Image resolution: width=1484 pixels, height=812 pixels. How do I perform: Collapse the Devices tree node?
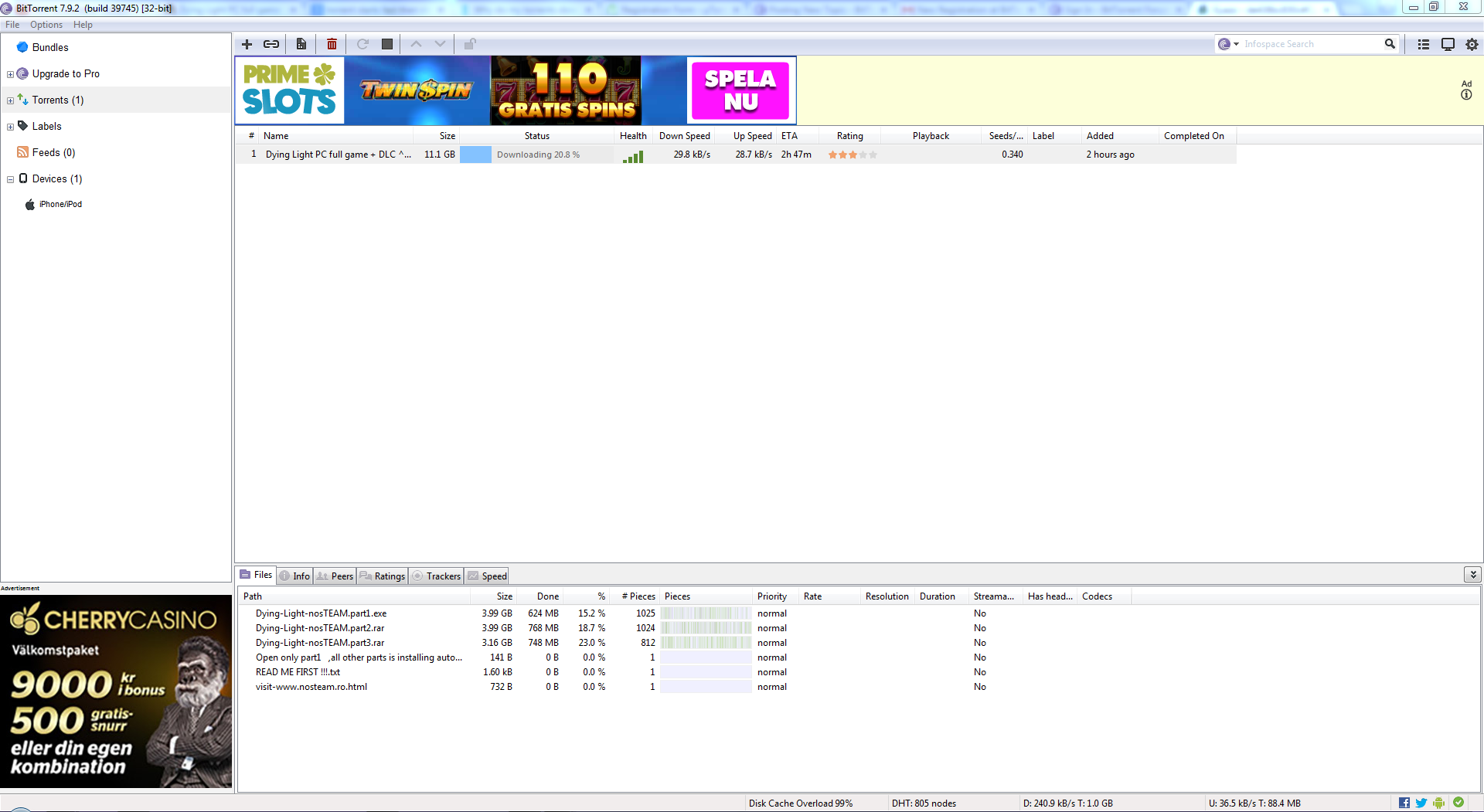coord(10,179)
